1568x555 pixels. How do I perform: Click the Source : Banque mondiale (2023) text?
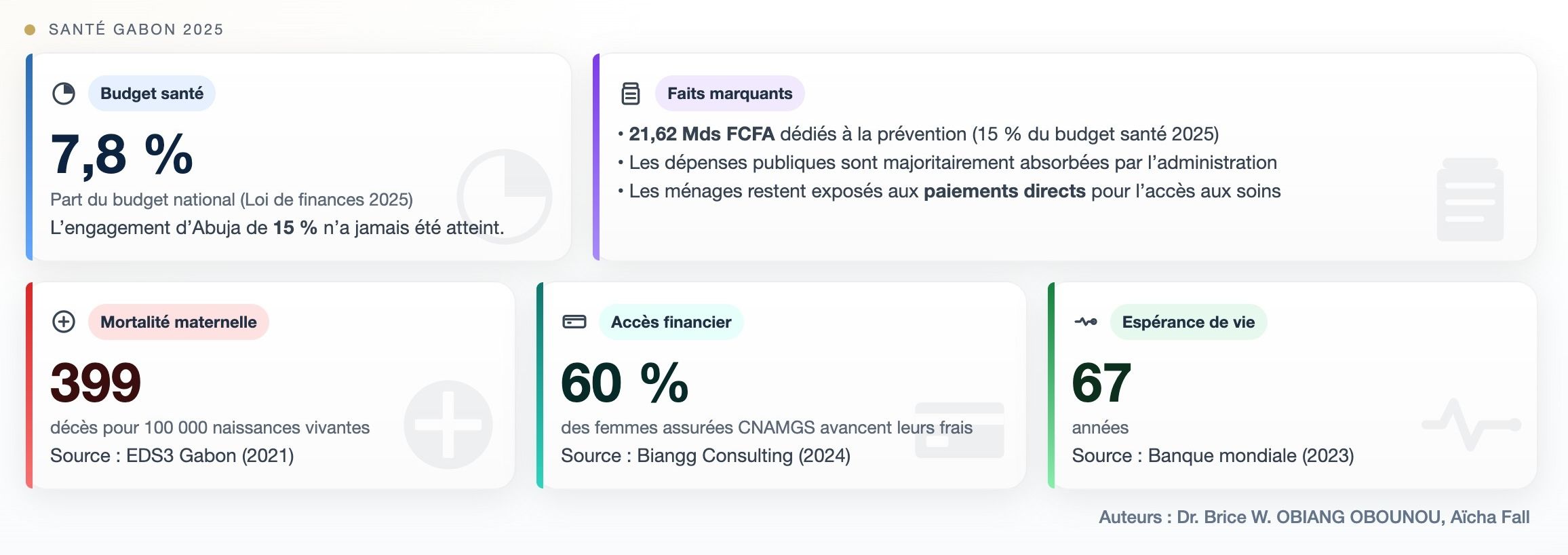(x=1213, y=455)
